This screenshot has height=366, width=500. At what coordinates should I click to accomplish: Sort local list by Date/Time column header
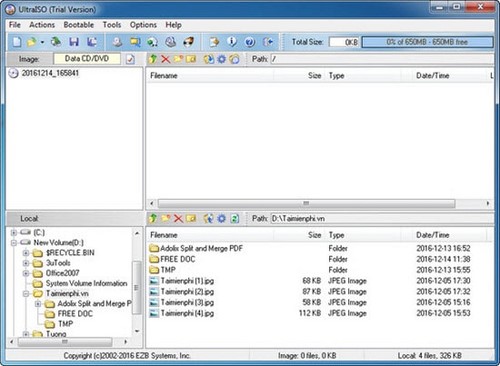point(432,235)
